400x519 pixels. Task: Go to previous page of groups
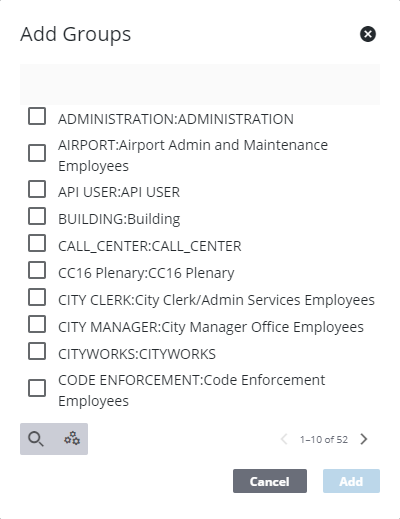pyautogui.click(x=284, y=439)
